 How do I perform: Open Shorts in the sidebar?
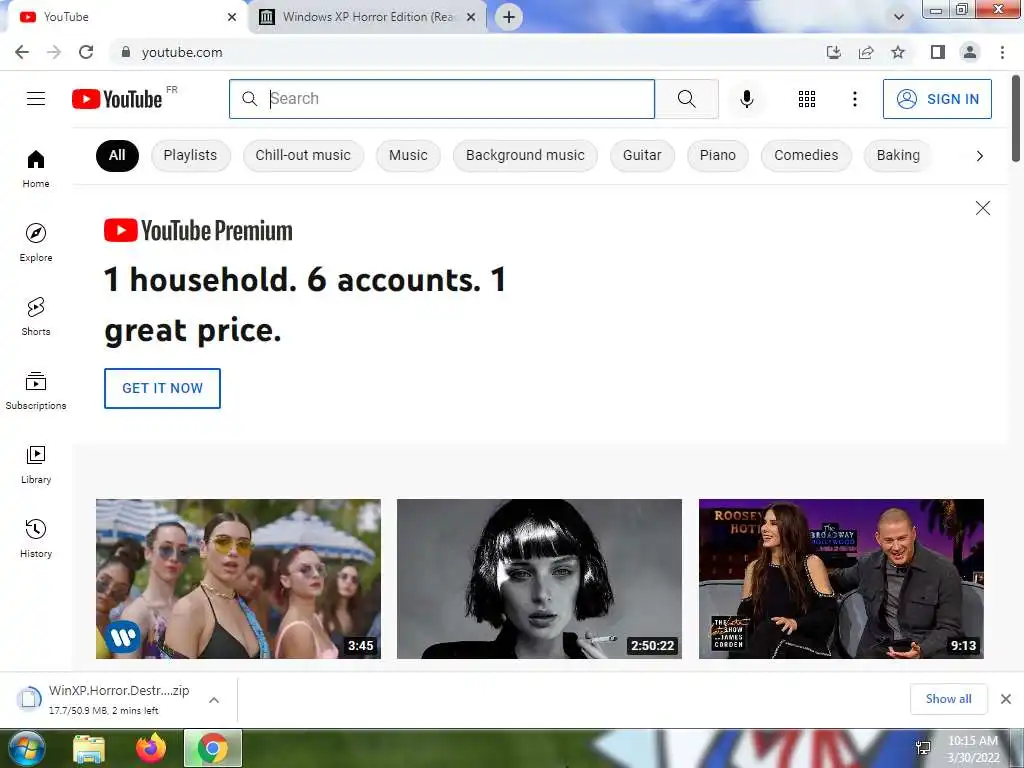(x=36, y=317)
